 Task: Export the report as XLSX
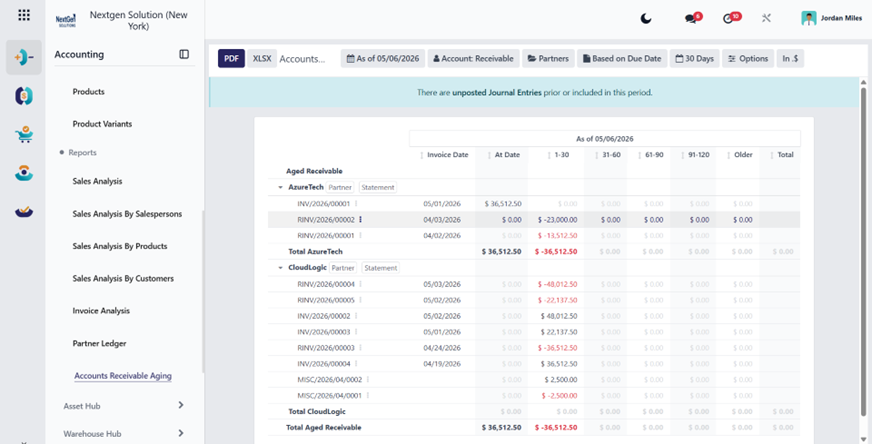pyautogui.click(x=262, y=58)
